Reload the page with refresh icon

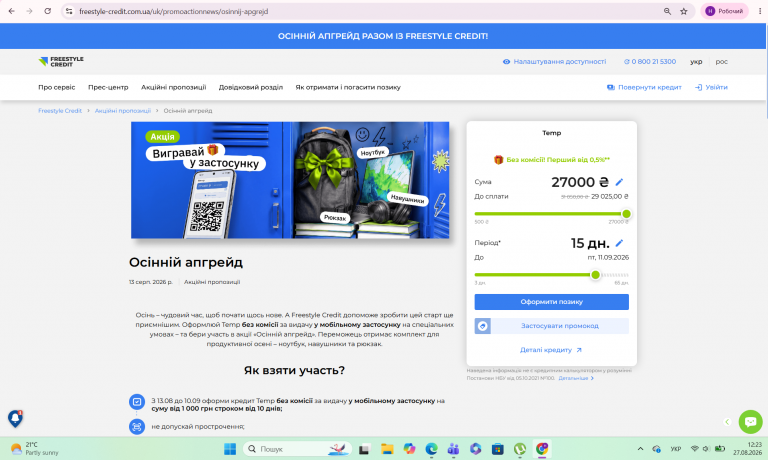coord(48,11)
